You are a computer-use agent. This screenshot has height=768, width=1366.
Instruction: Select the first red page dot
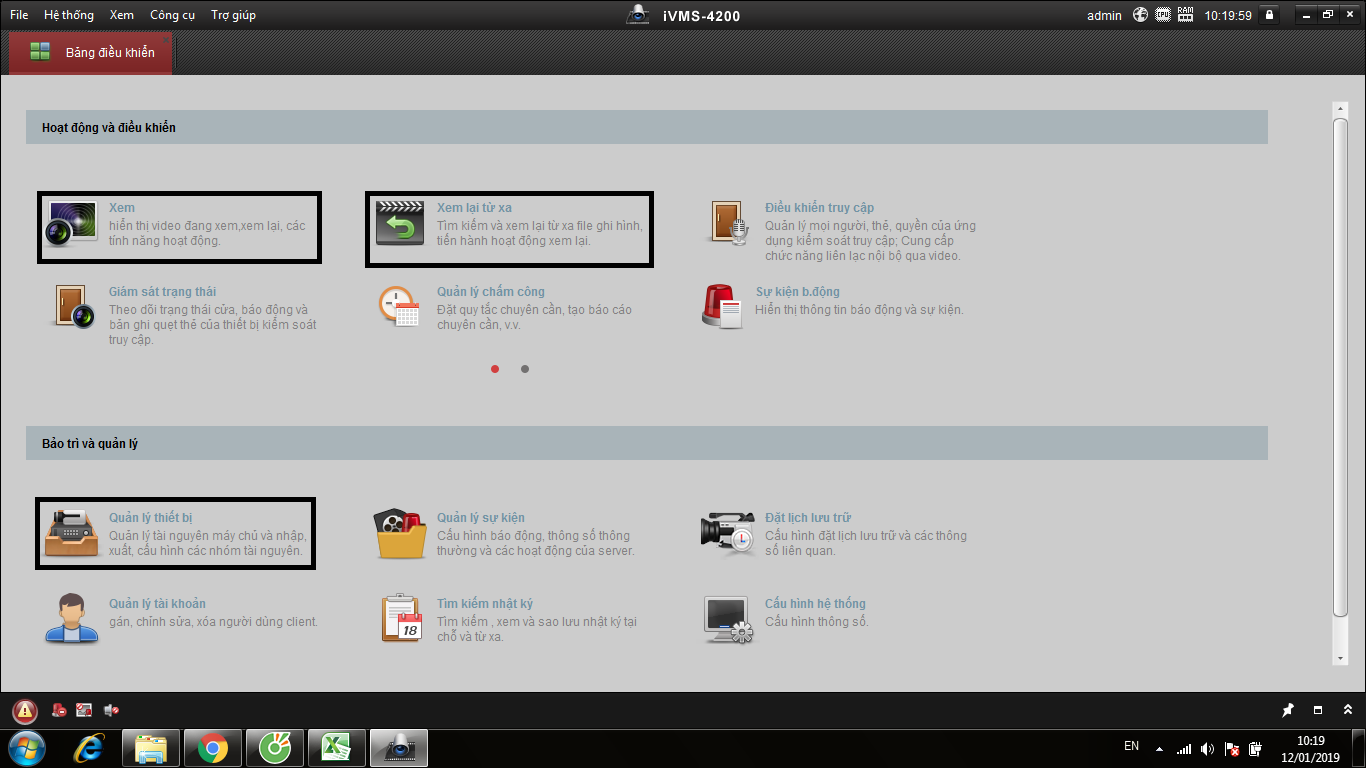click(495, 369)
